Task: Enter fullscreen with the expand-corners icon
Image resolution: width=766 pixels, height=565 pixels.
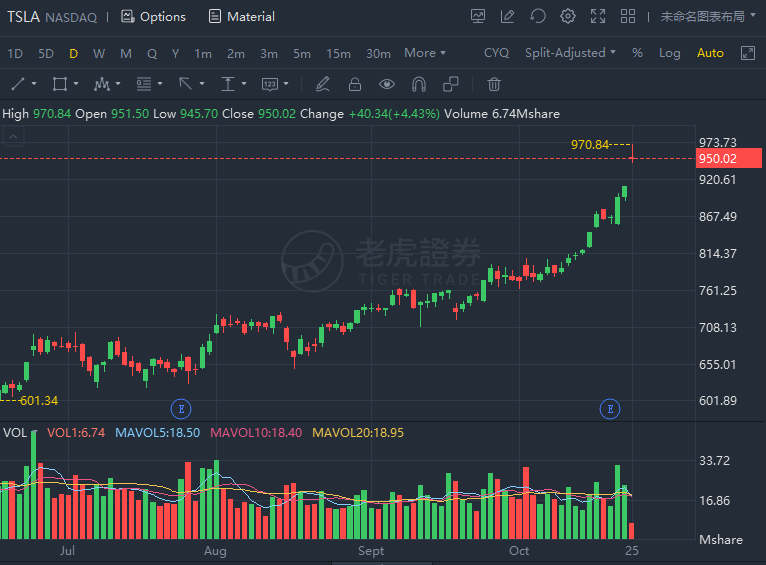Action: [597, 17]
